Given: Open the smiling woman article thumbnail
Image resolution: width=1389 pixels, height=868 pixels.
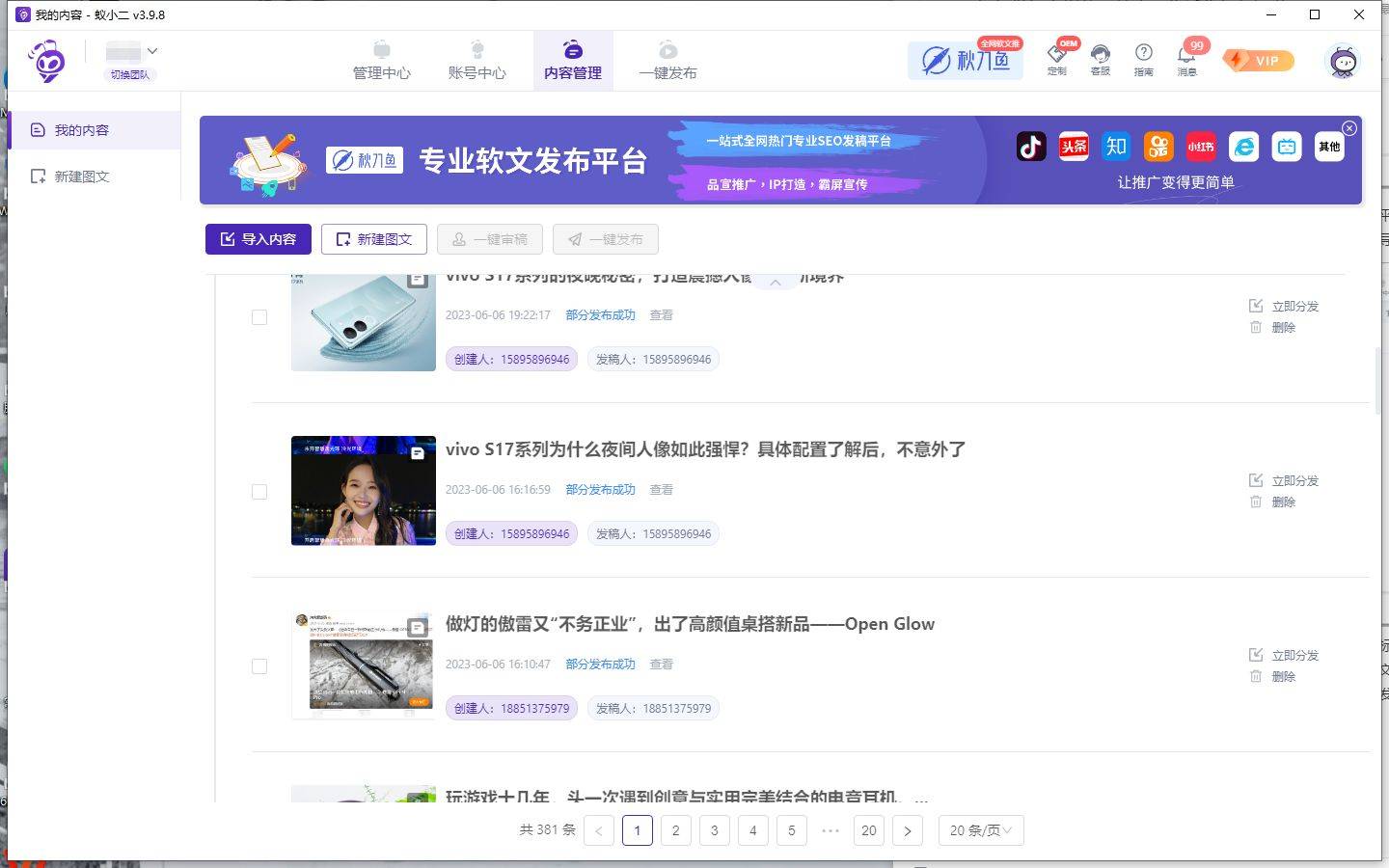Looking at the screenshot, I should [x=364, y=491].
